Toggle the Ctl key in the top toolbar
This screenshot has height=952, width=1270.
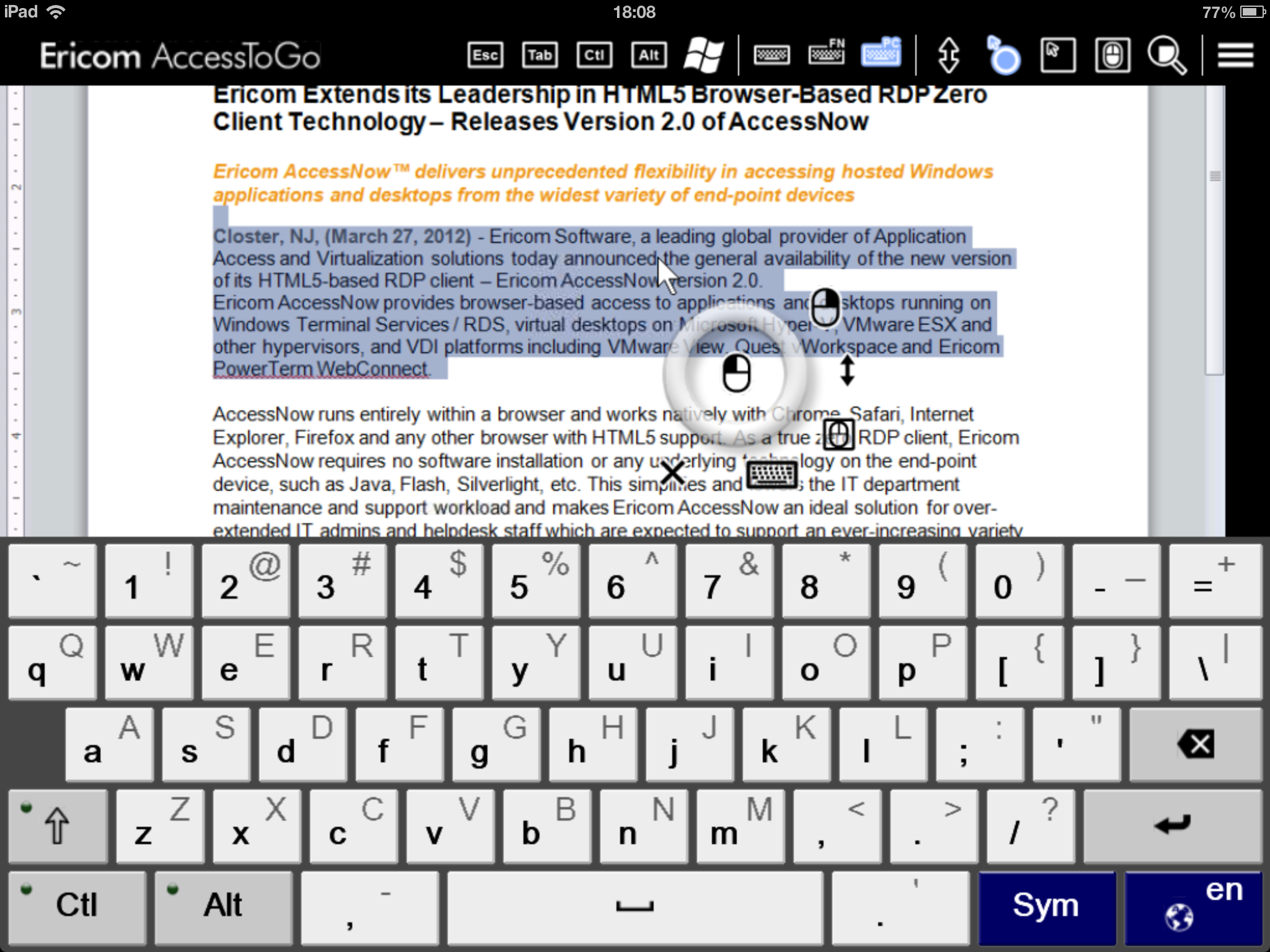594,56
